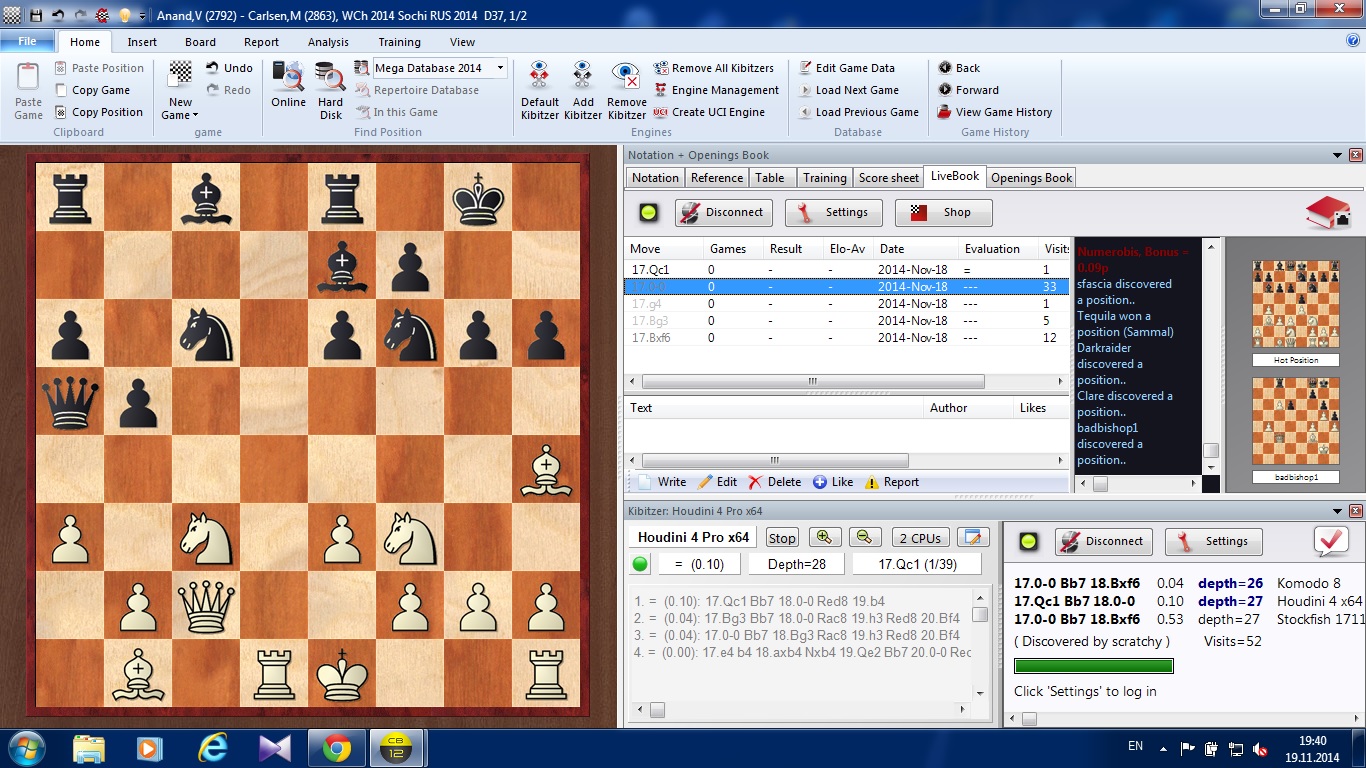
Task: Open the Online position search
Action: 288,79
